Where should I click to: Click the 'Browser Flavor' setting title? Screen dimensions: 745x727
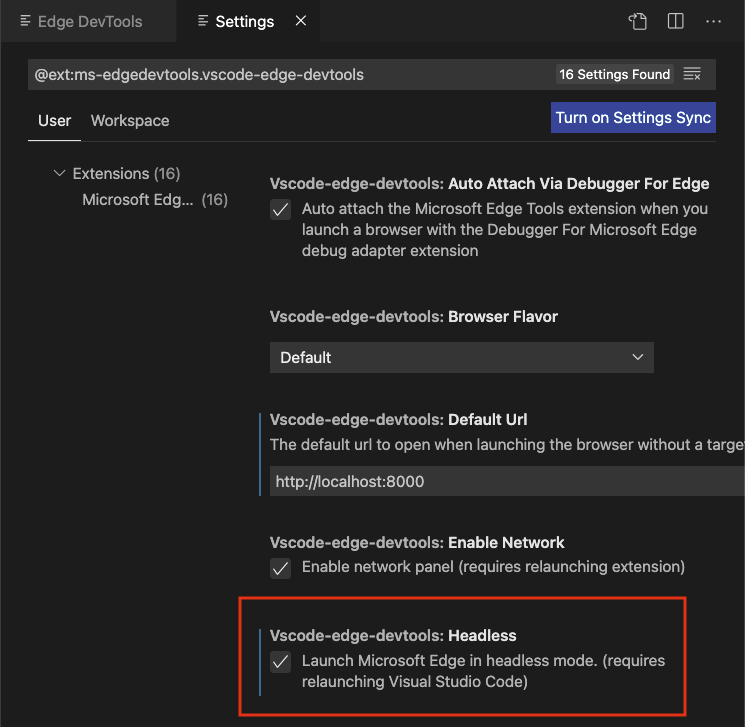pos(413,317)
